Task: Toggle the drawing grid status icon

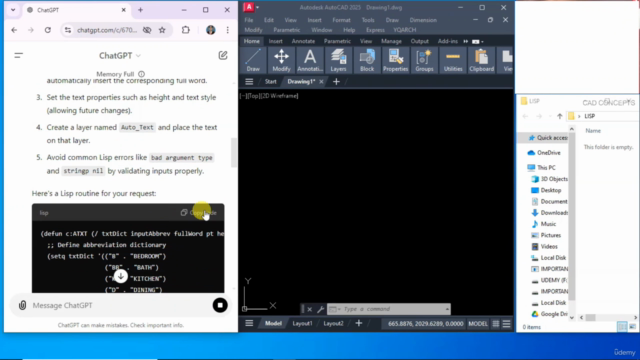Action: (x=496, y=324)
